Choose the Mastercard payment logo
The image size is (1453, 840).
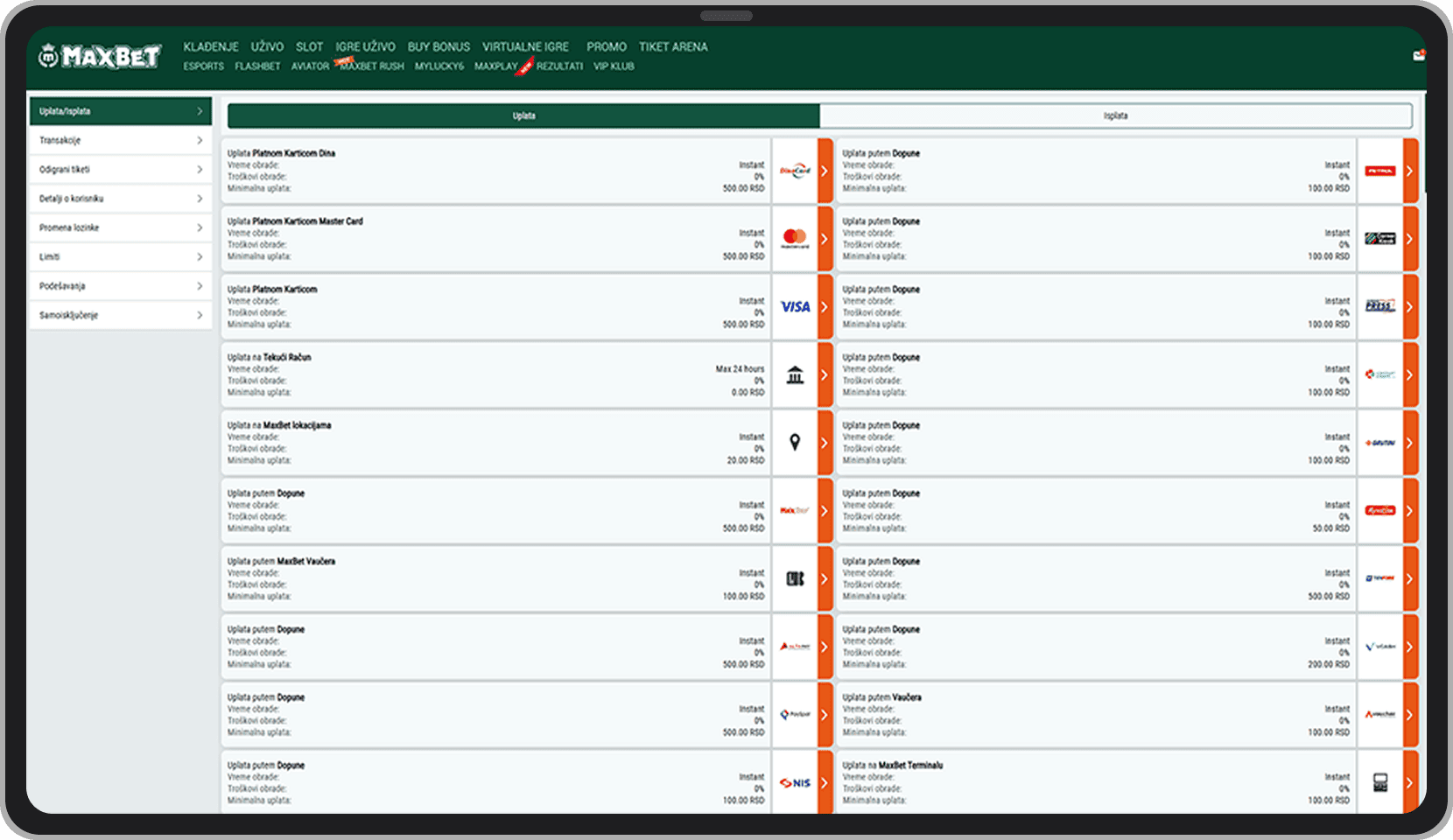795,238
